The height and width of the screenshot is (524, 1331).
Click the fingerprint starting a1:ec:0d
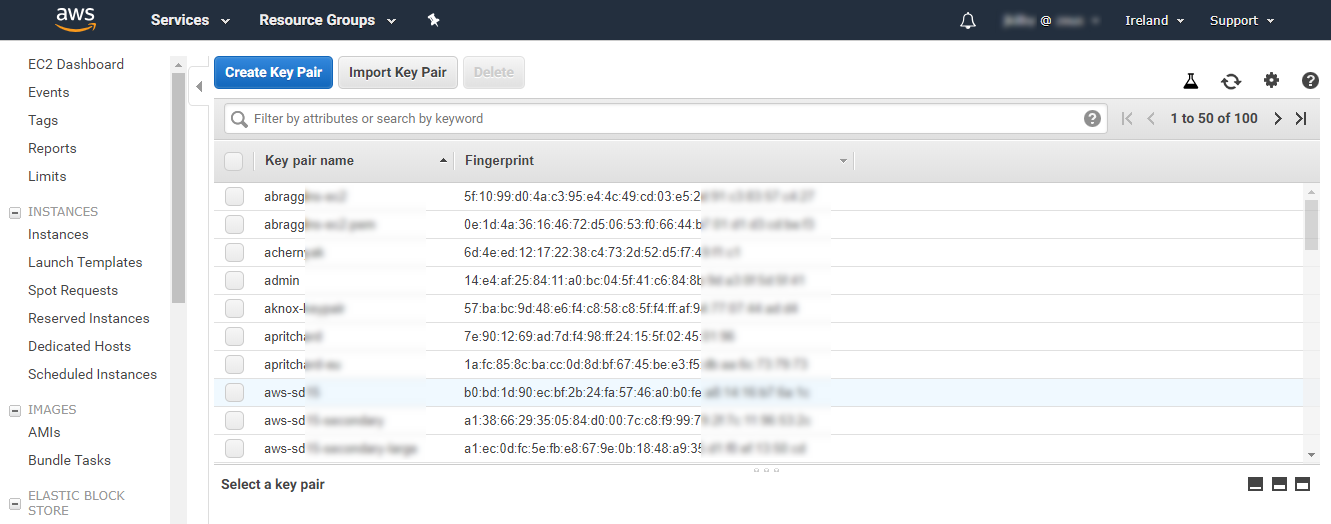(x=635, y=449)
